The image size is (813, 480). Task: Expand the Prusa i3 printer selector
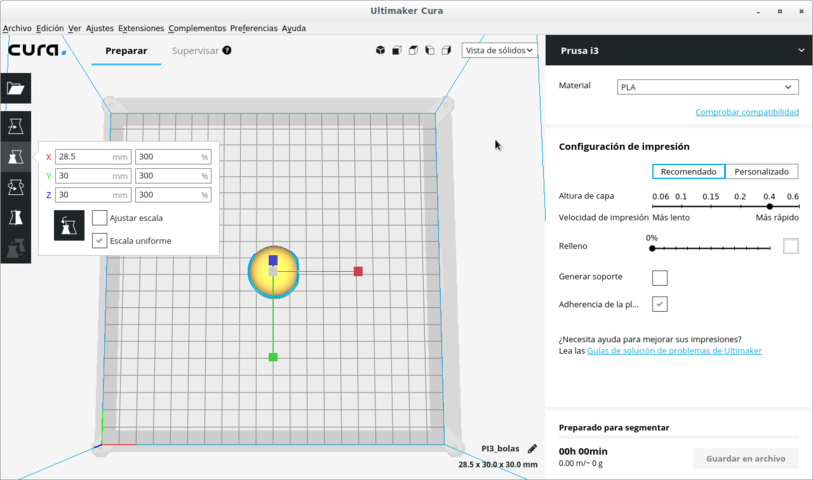pos(679,50)
